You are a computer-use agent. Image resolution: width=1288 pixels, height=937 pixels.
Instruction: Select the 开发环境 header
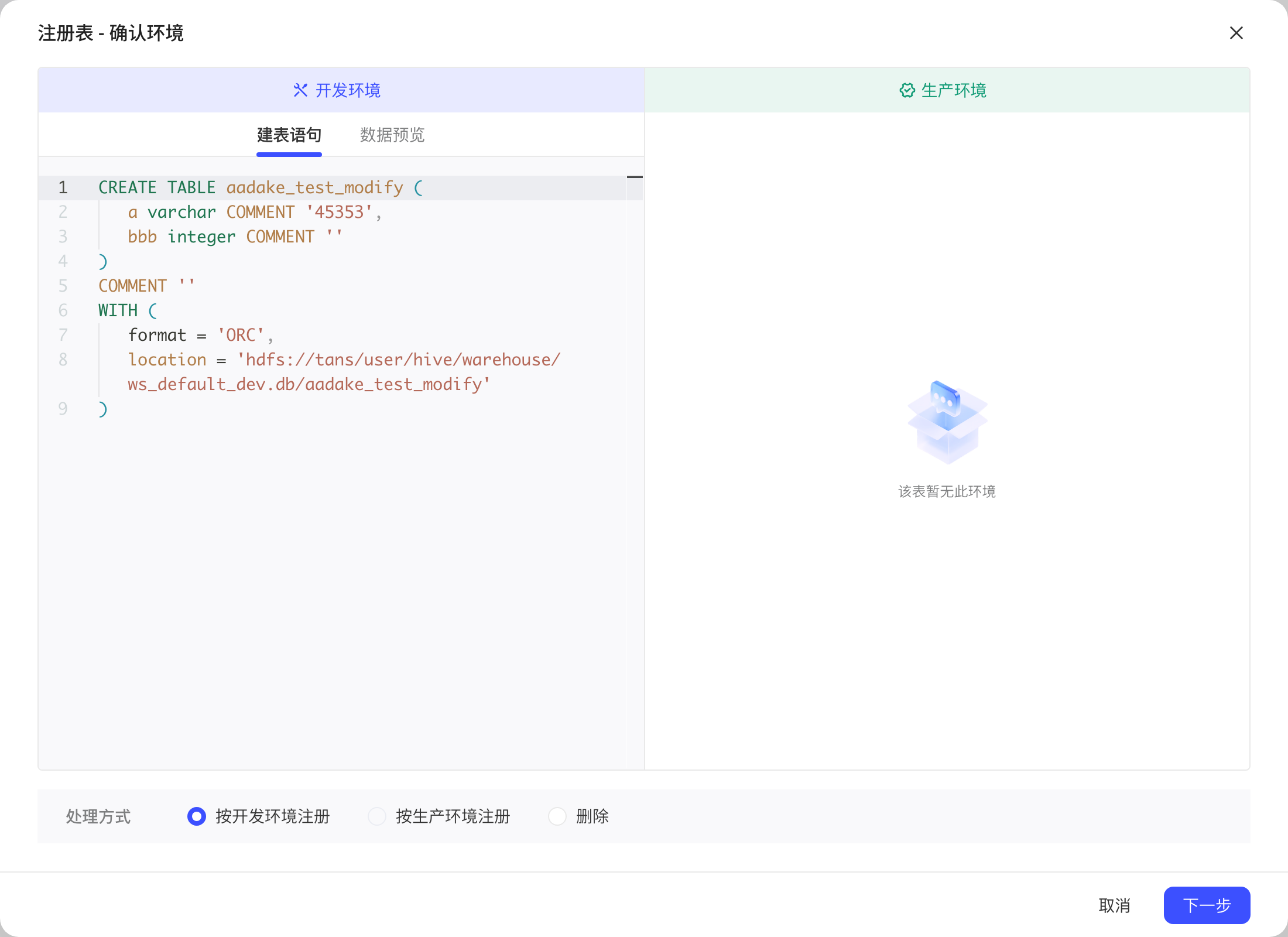[x=341, y=90]
